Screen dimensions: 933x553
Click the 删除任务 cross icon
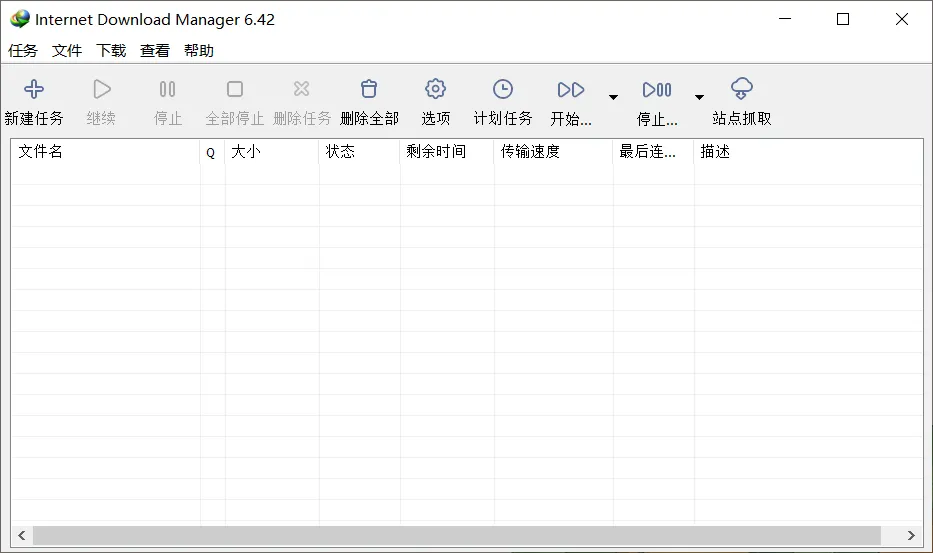(302, 89)
